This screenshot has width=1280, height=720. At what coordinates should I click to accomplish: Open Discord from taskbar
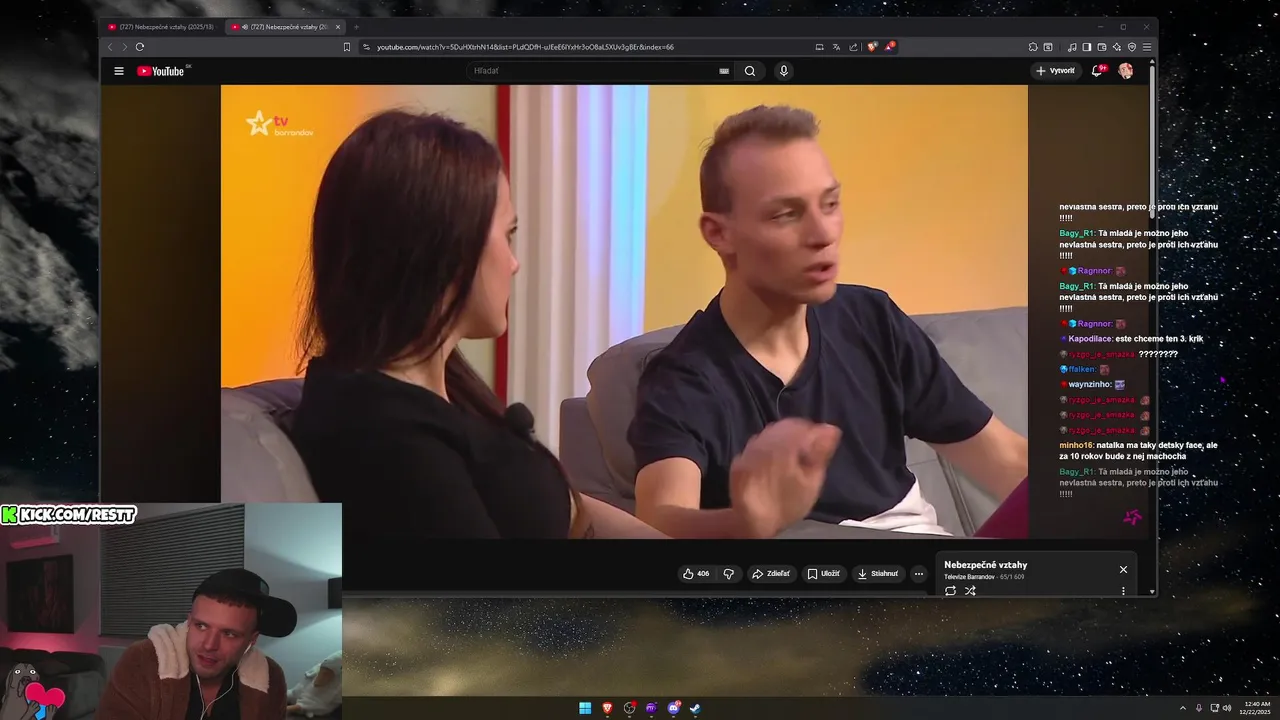click(673, 708)
